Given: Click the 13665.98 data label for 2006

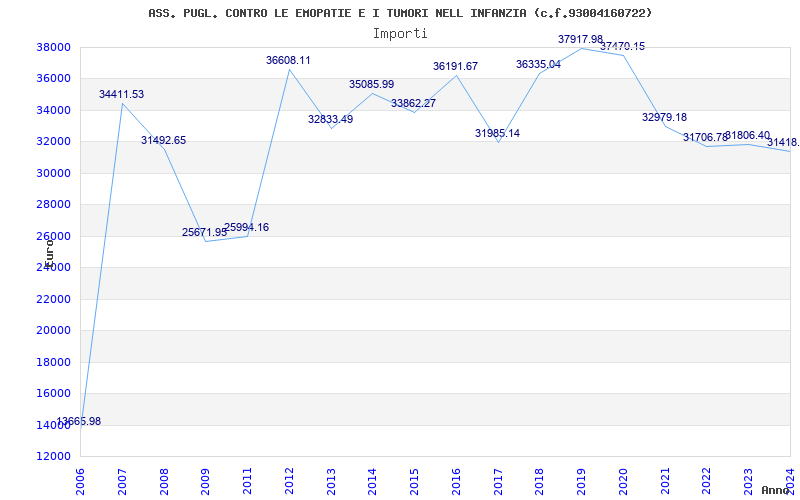Looking at the screenshot, I should tap(79, 421).
